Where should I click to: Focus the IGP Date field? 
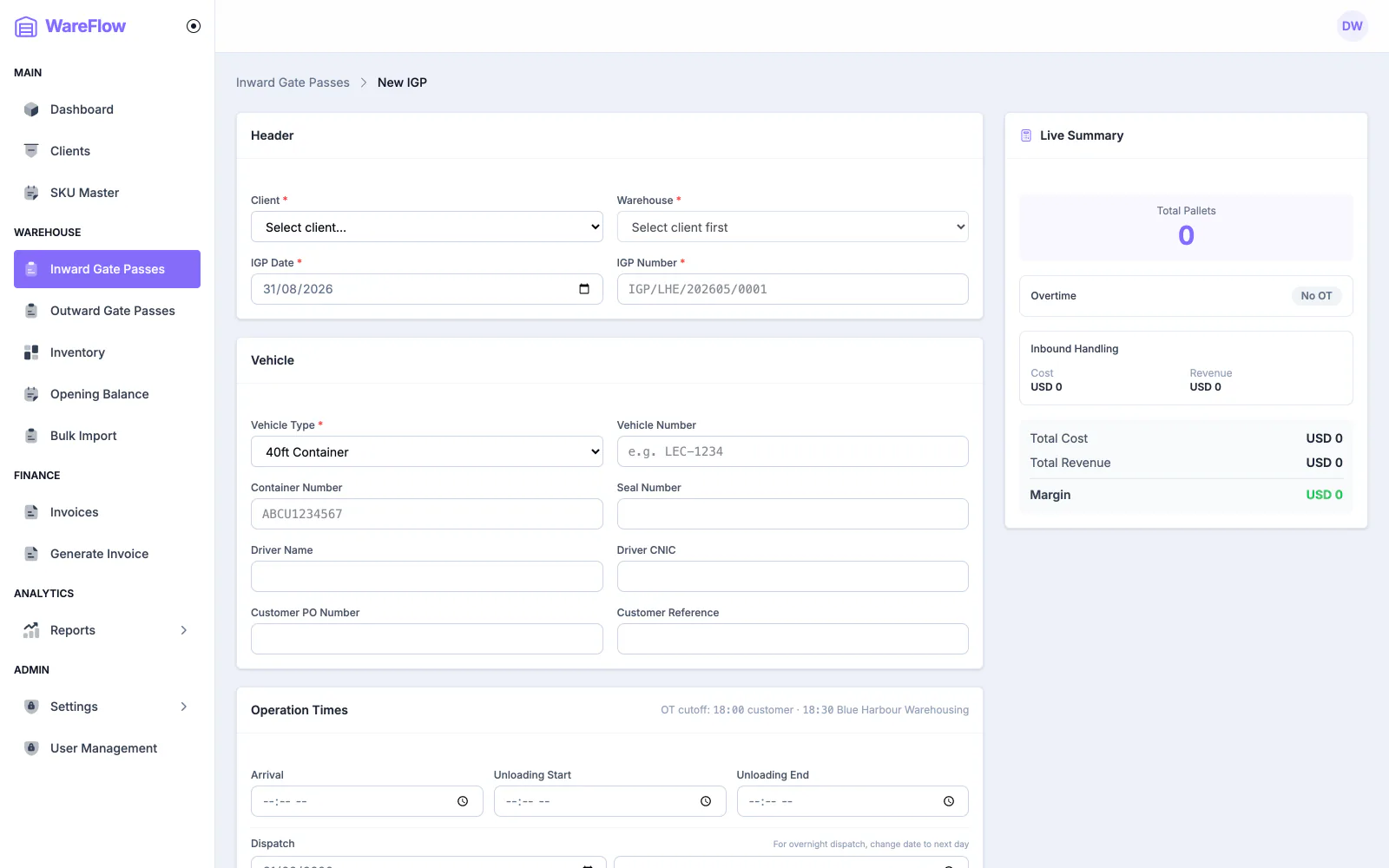pos(427,289)
